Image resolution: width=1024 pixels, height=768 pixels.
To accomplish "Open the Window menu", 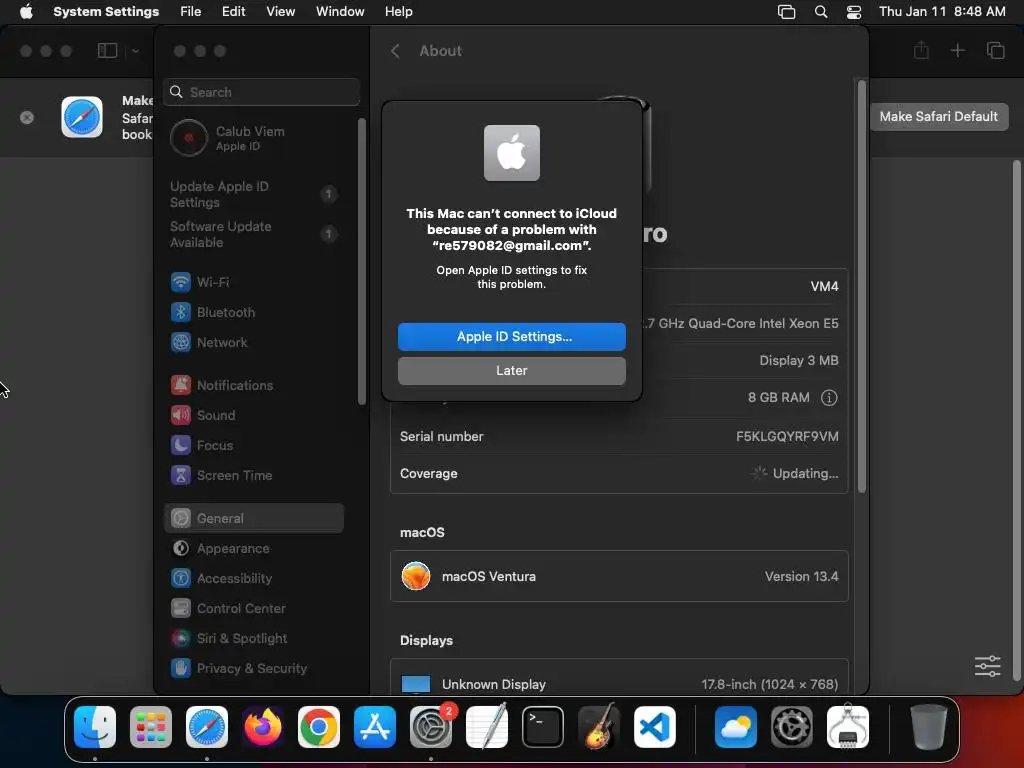I will 340,12.
